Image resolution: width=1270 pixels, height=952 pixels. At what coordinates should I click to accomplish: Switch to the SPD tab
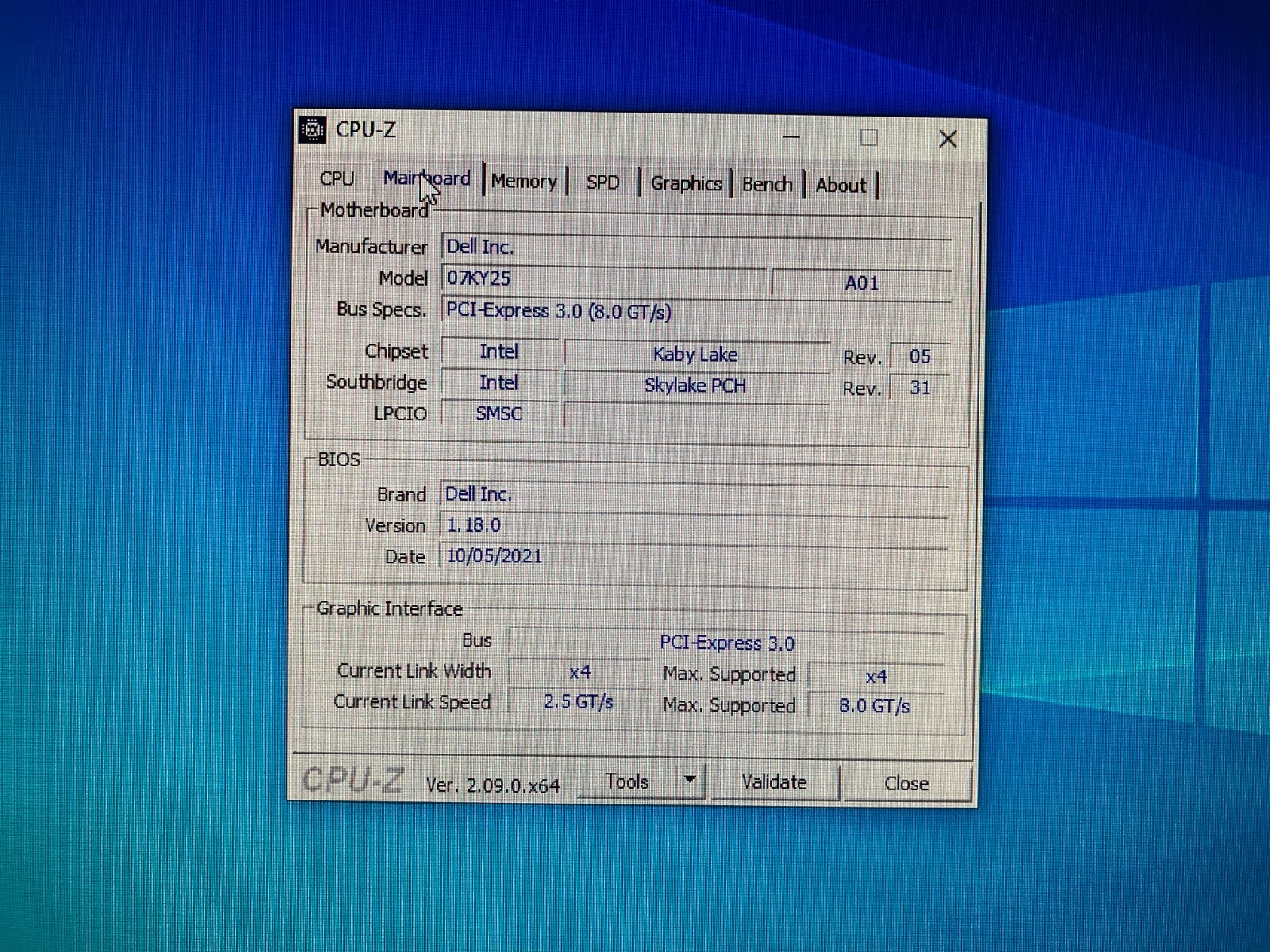pyautogui.click(x=602, y=183)
